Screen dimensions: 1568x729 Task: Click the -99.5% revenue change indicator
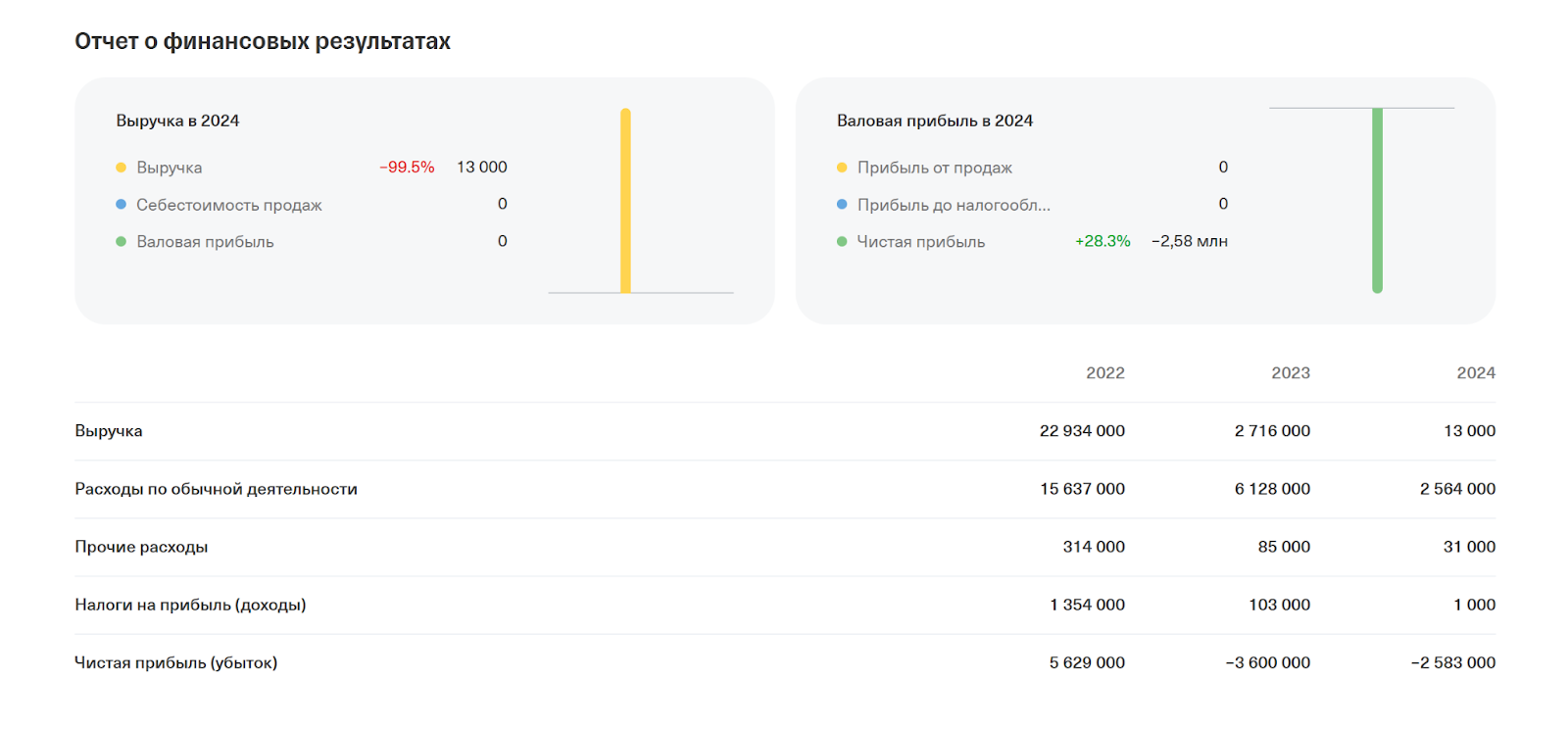[x=407, y=168]
